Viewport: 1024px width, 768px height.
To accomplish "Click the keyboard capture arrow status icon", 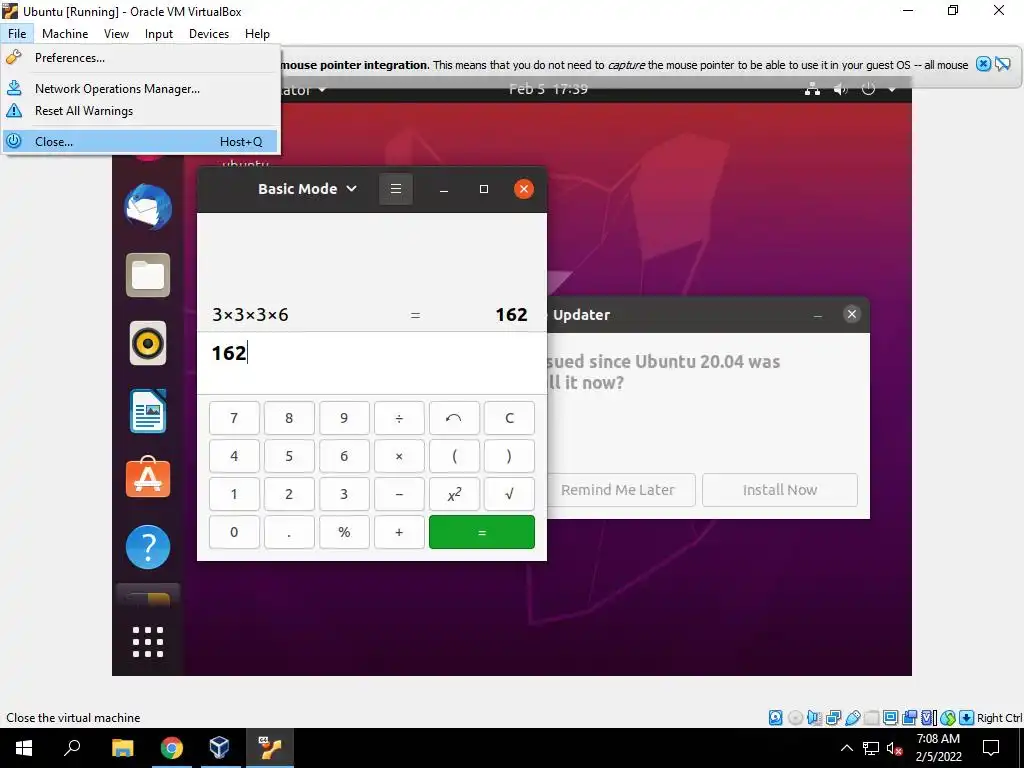I will pos(967,718).
